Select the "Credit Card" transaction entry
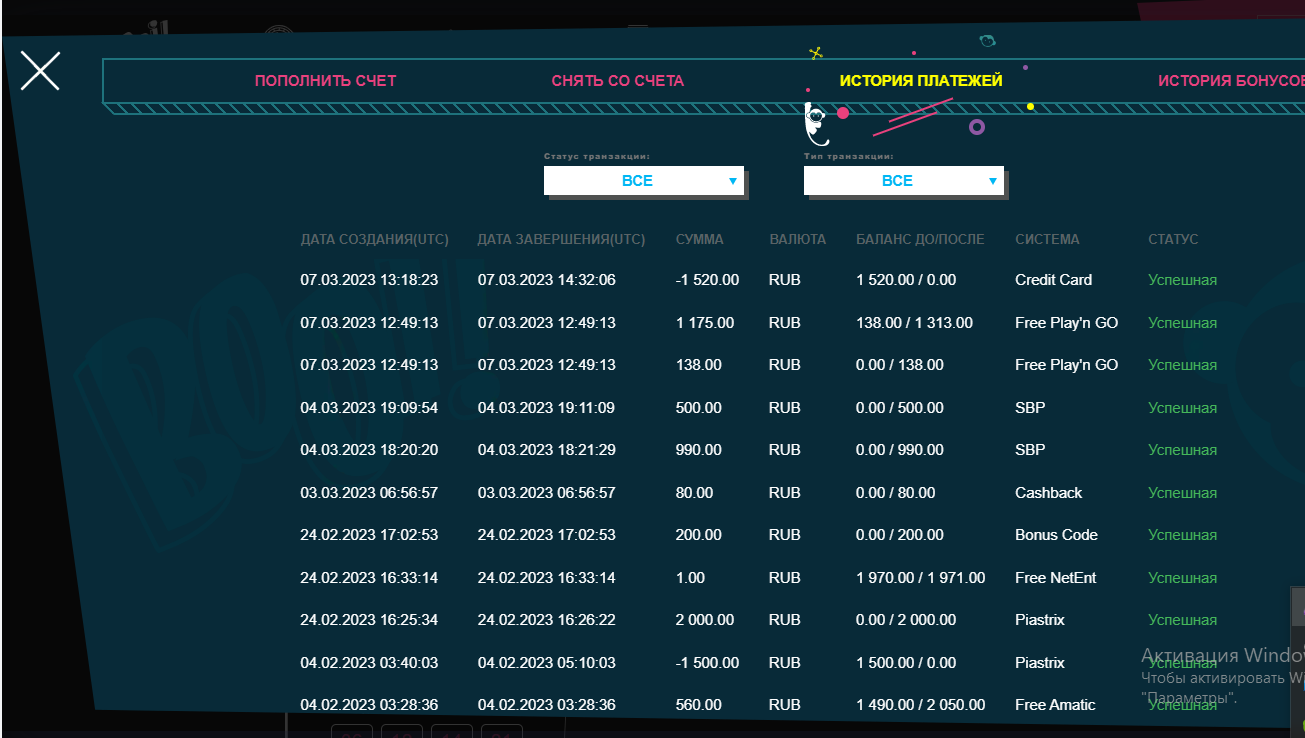 (x=1053, y=280)
